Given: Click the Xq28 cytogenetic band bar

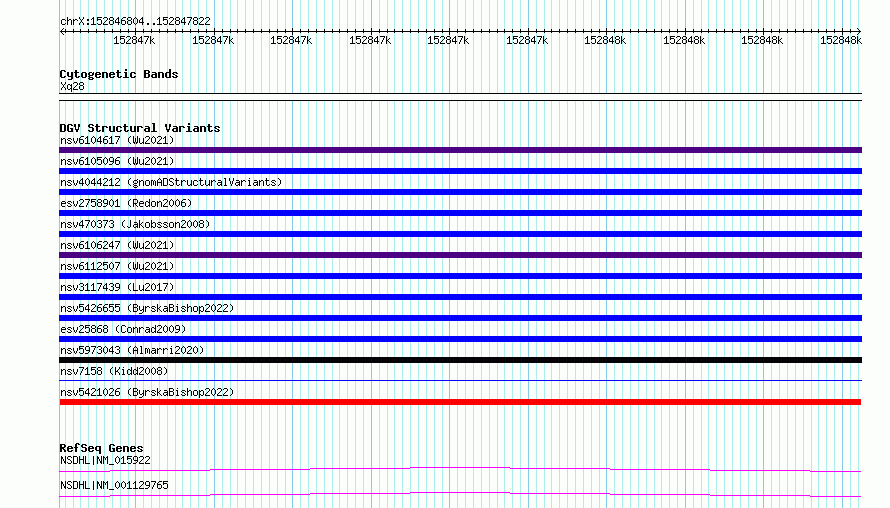Looking at the screenshot, I should tap(460, 97).
